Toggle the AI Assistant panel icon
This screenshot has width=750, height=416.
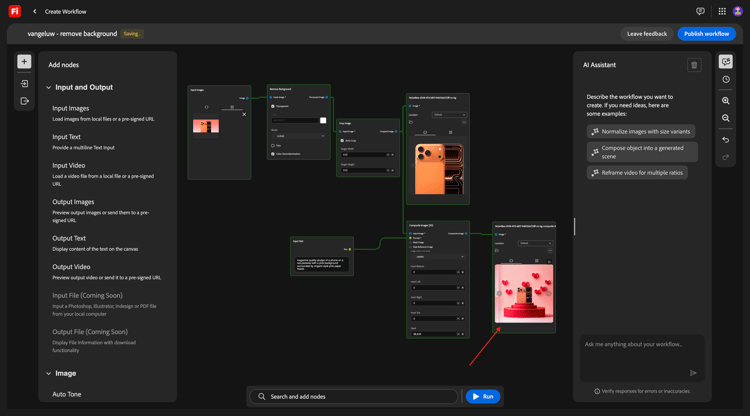coord(726,62)
